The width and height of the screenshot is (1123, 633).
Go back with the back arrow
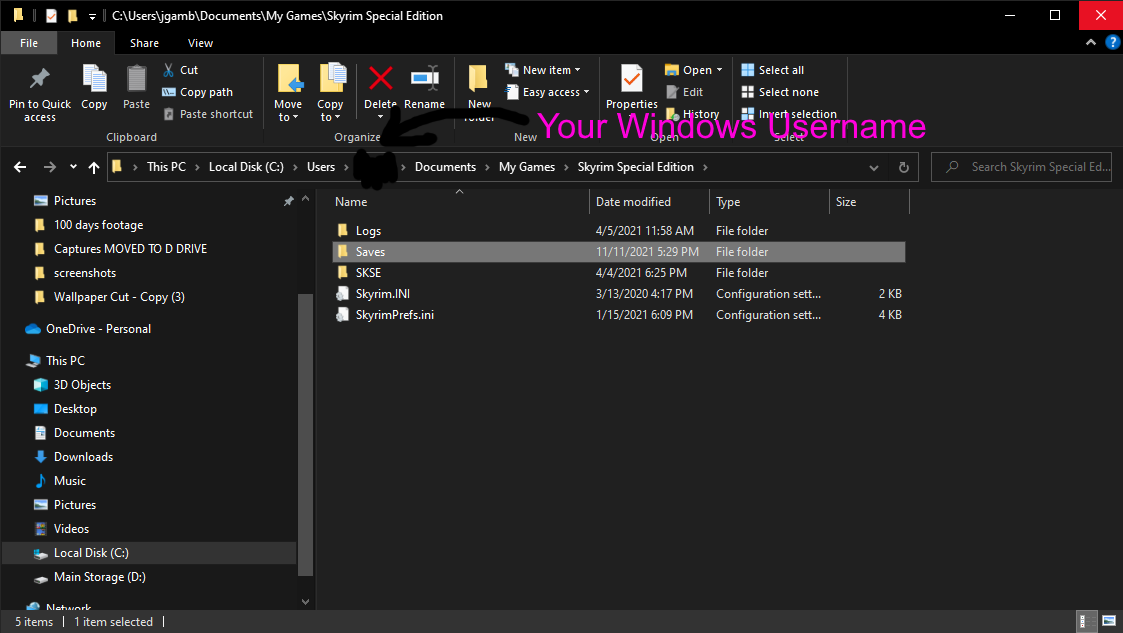pyautogui.click(x=20, y=167)
